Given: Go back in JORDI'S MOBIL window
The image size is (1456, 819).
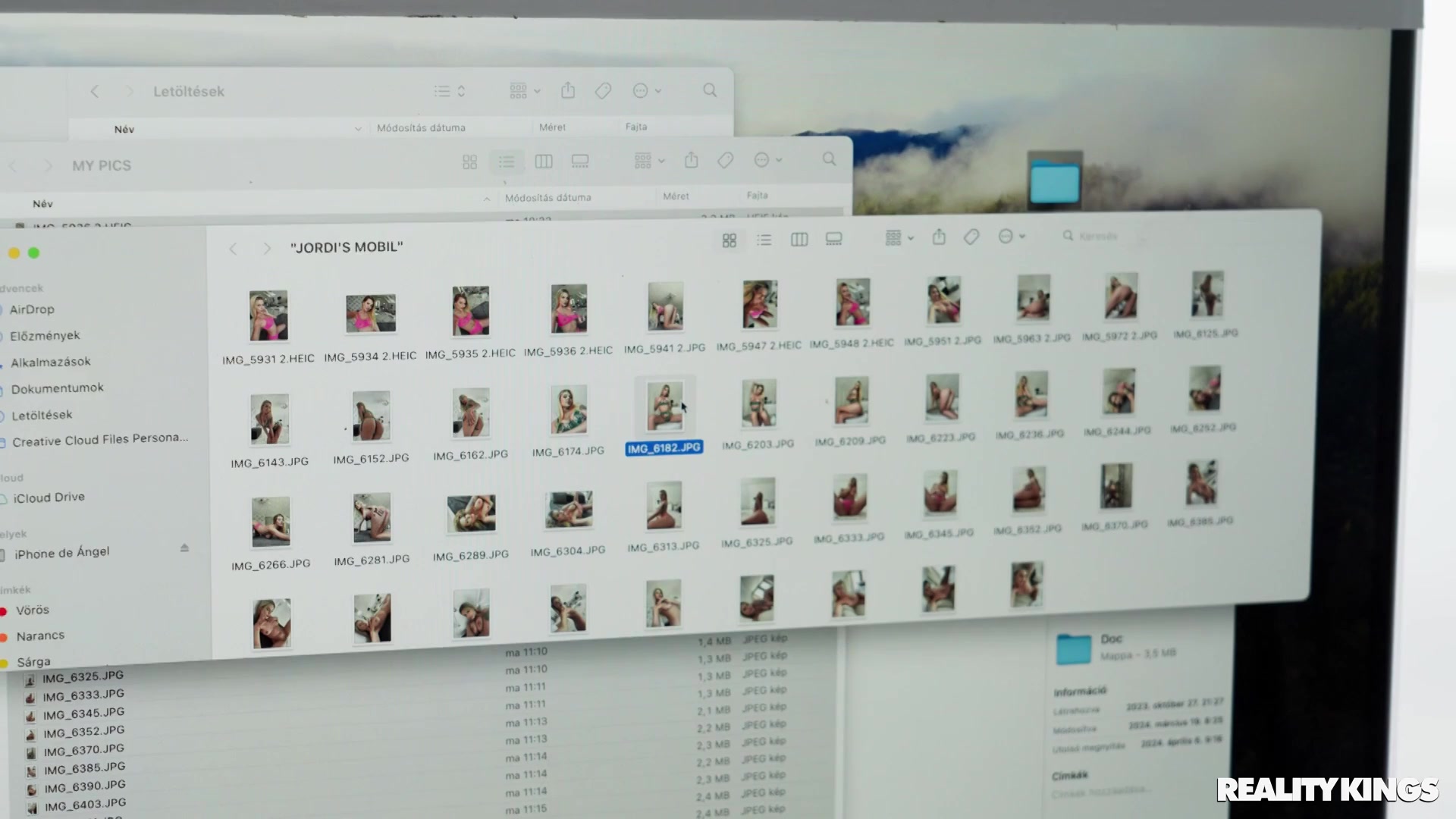Looking at the screenshot, I should coord(234,249).
